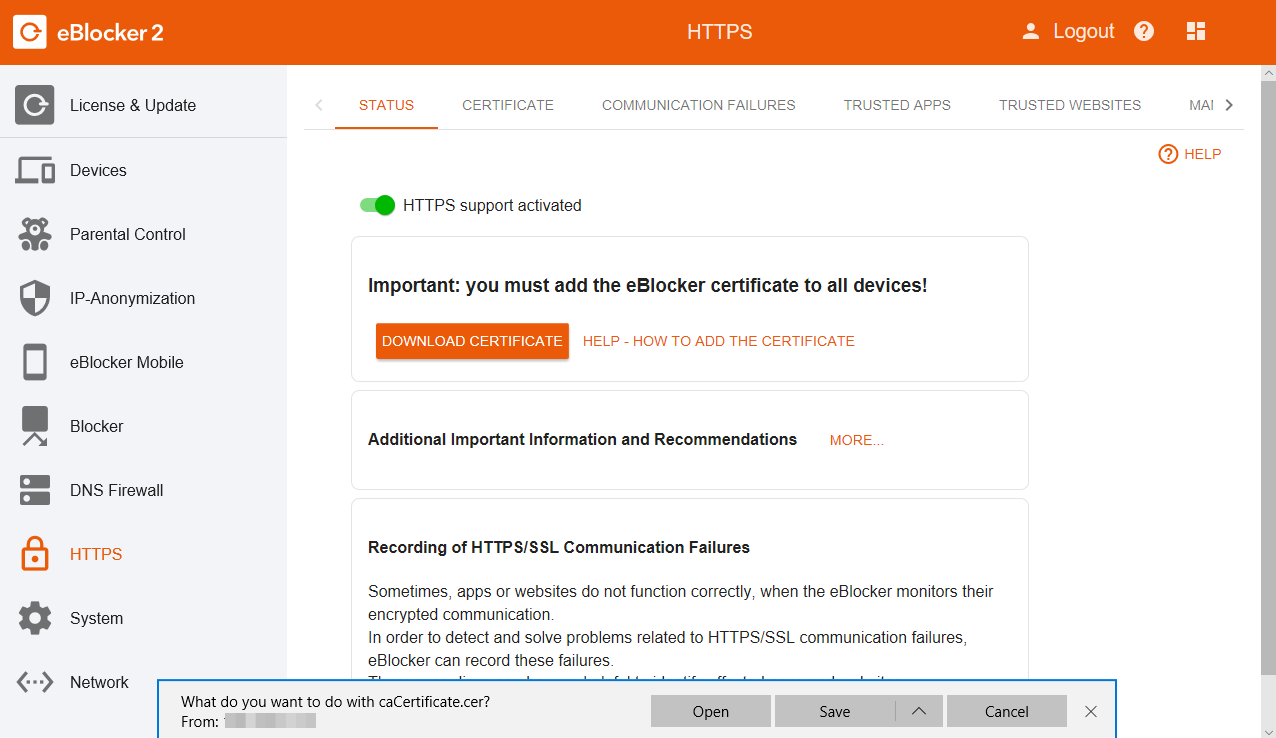Viewport: 1276px width, 738px height.
Task: Click DOWNLOAD CERTIFICATE button
Action: (x=472, y=341)
